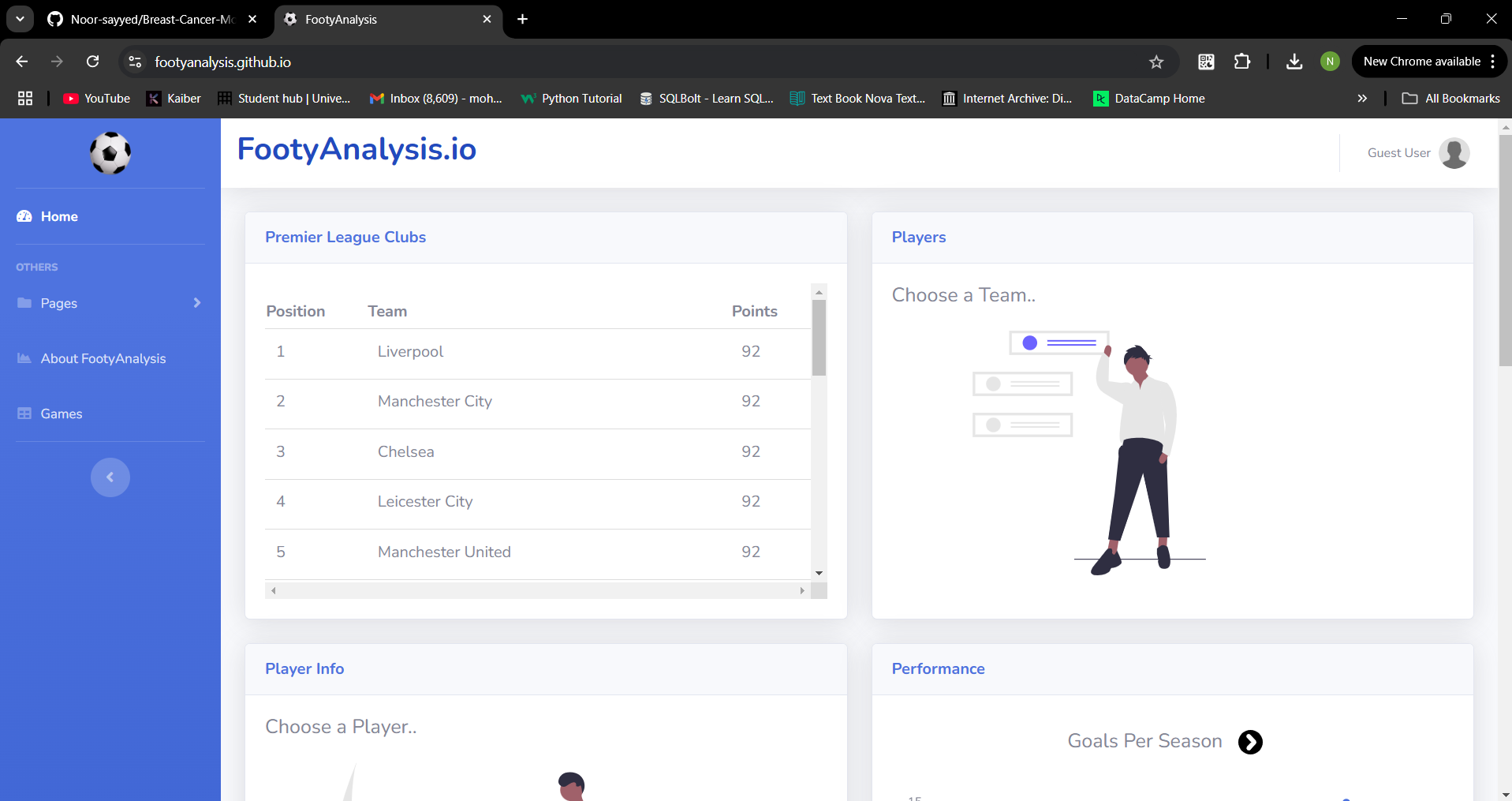Open the tab search dropdown arrow
The width and height of the screenshot is (1512, 801).
[x=20, y=19]
